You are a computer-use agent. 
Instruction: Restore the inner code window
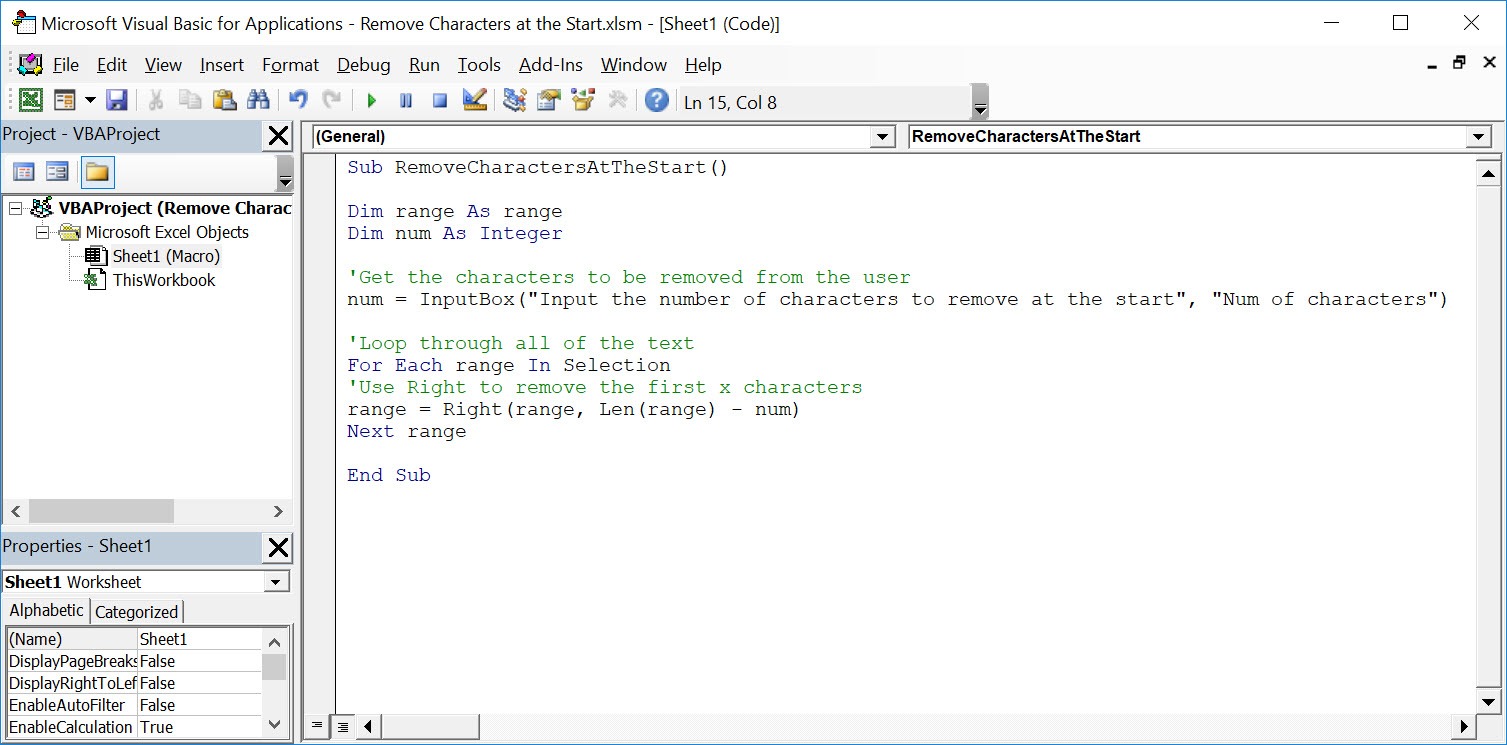click(1459, 62)
